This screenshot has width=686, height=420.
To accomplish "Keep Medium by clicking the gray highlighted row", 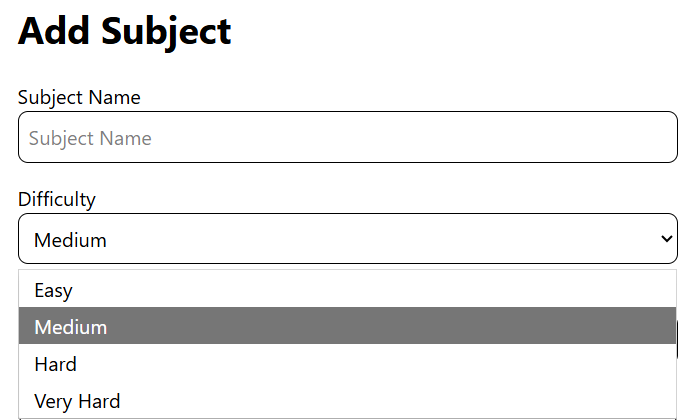I will (x=347, y=326).
